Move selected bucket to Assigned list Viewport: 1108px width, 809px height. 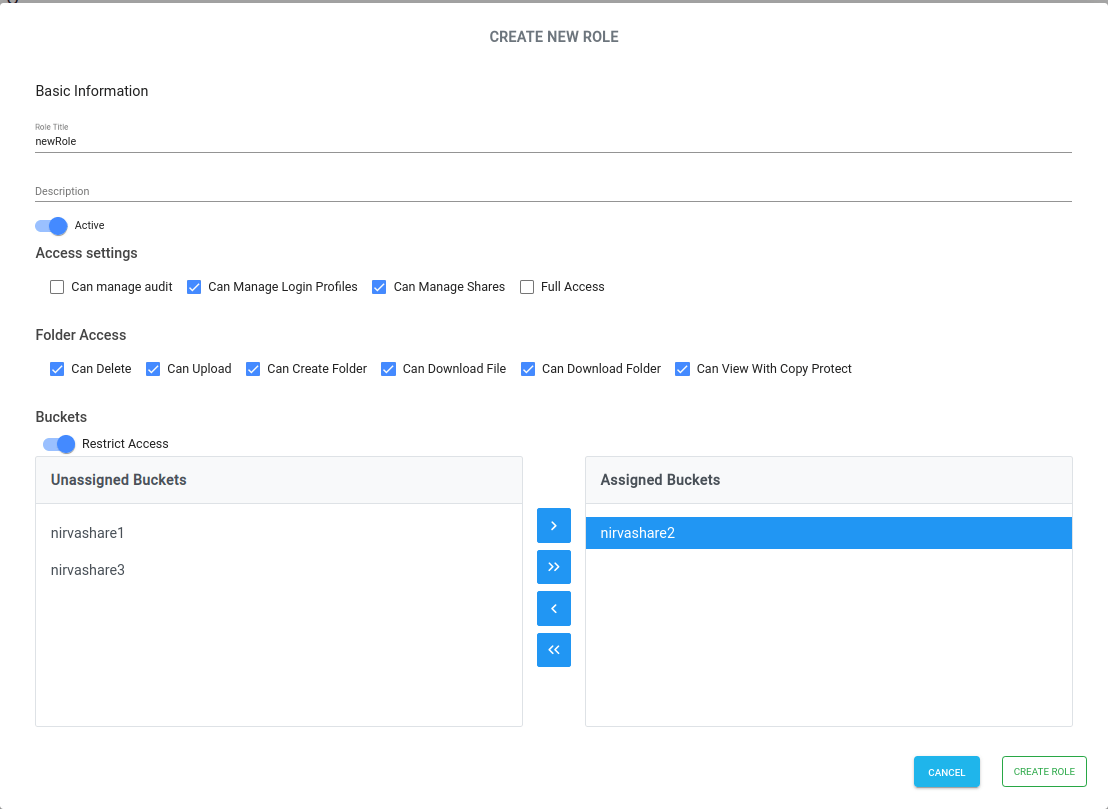(553, 525)
